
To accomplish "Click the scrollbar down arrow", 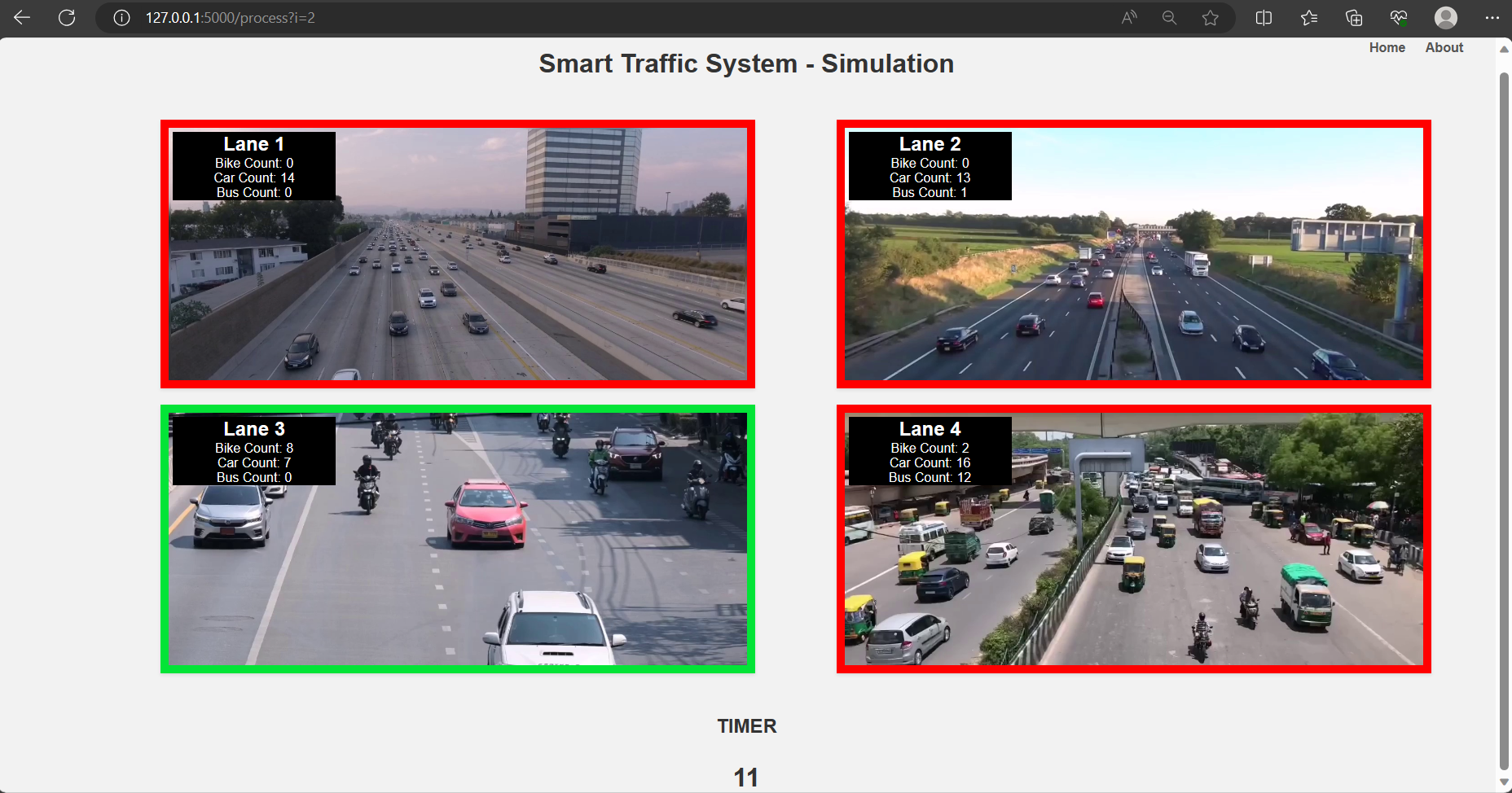I will (x=1504, y=782).
